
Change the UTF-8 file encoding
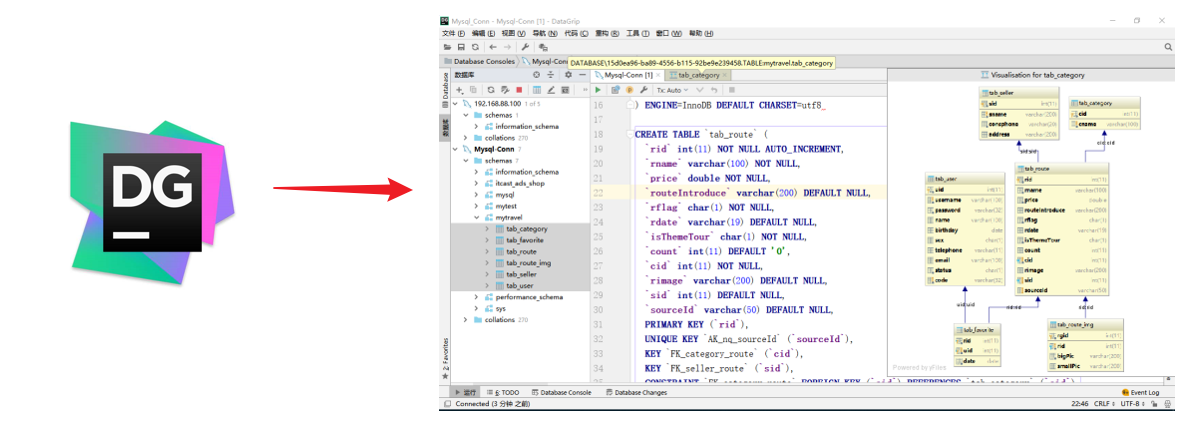[x=1133, y=404]
